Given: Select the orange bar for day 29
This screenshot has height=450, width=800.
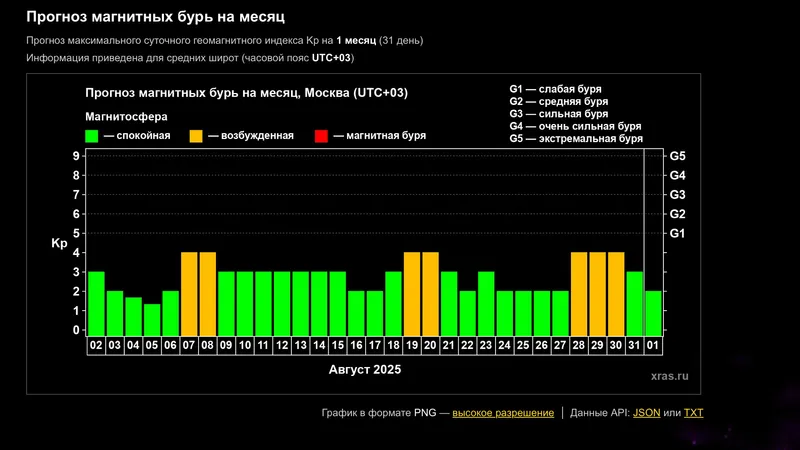Looking at the screenshot, I should (x=597, y=293).
